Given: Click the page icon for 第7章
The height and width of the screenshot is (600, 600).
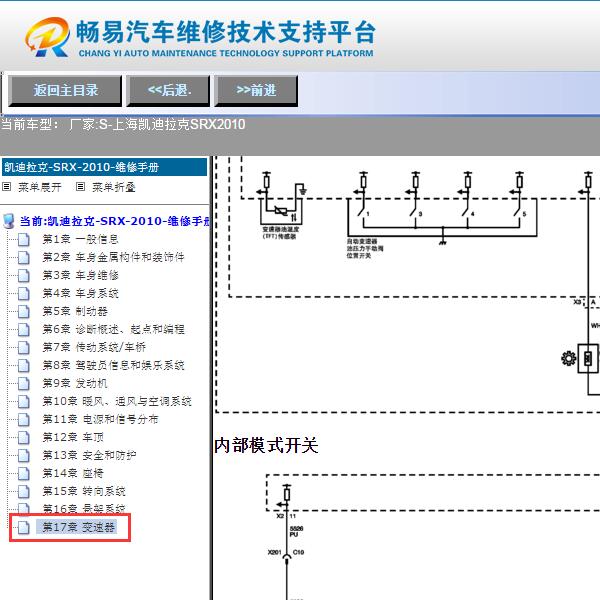Looking at the screenshot, I should click(24, 347).
